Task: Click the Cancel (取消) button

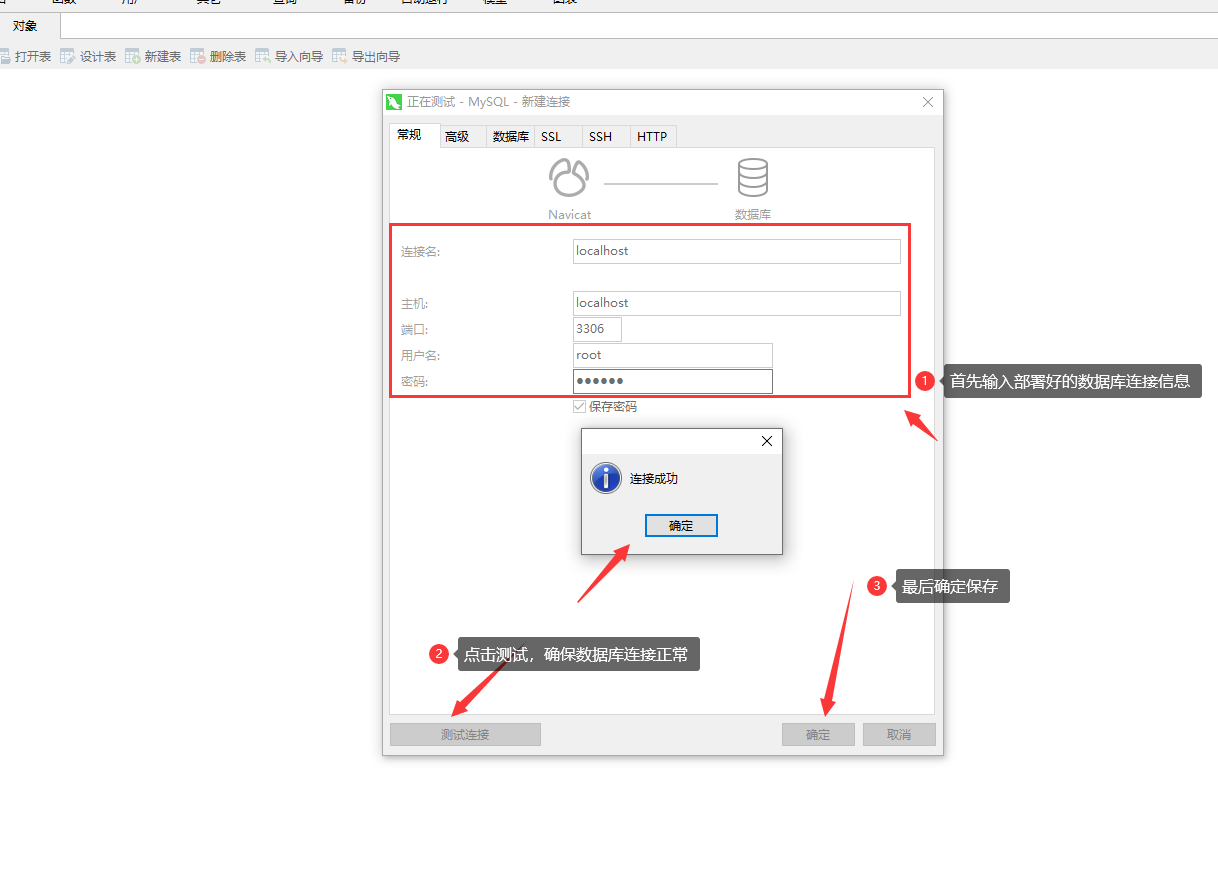Action: point(899,735)
